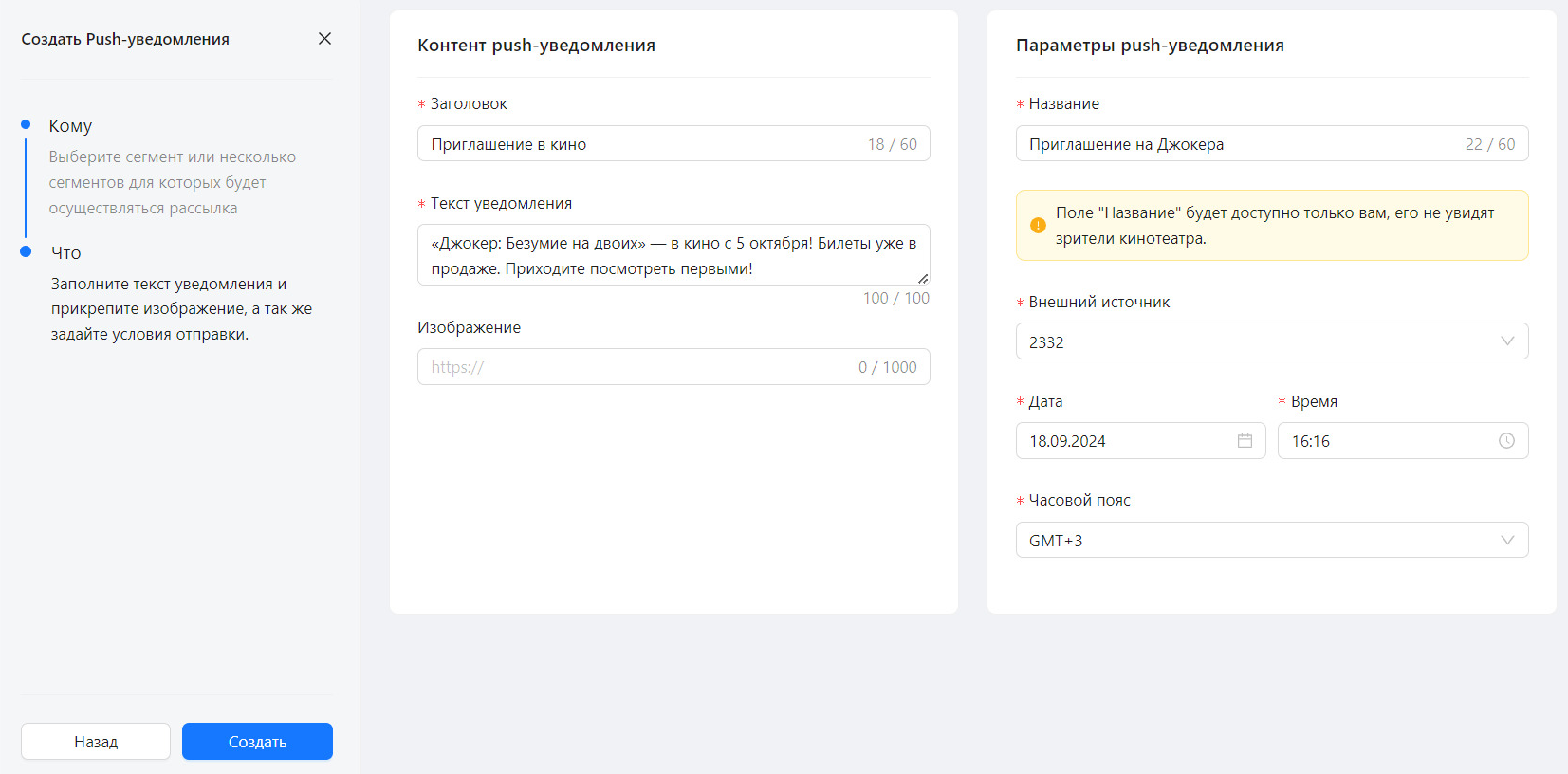The height and width of the screenshot is (774, 1568).
Task: Expand the Часовой пояс dropdown arrow
Action: click(x=1507, y=541)
